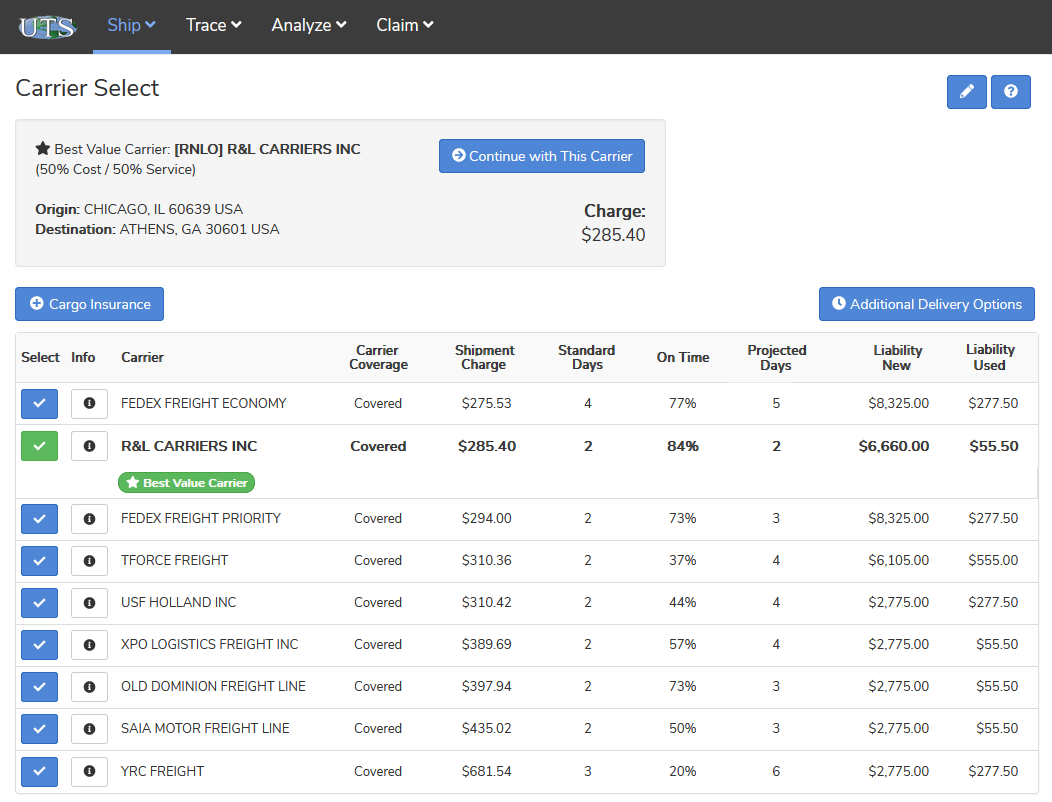Open the Analyze dropdown menu

point(309,25)
